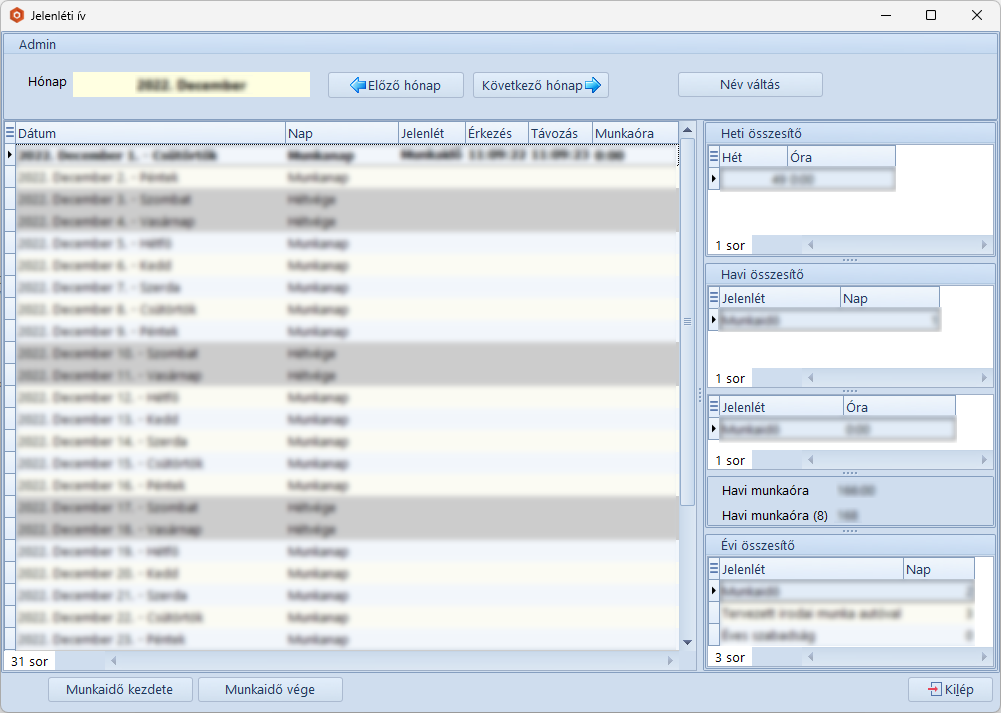Start work time with Munkaidő kezdete
This screenshot has width=1001, height=713.
[120, 690]
